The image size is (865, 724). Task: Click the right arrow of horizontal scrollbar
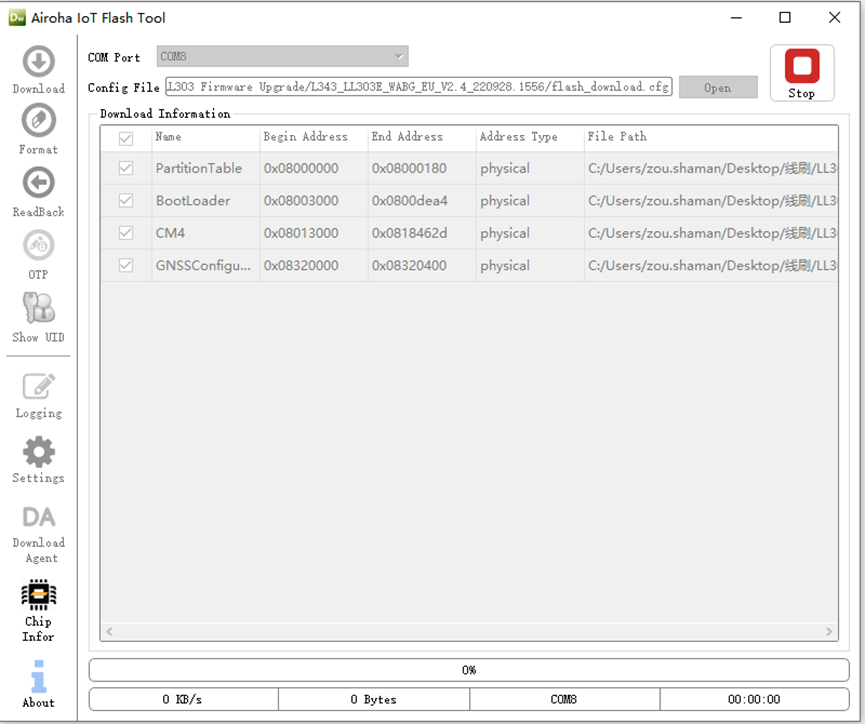[x=829, y=632]
